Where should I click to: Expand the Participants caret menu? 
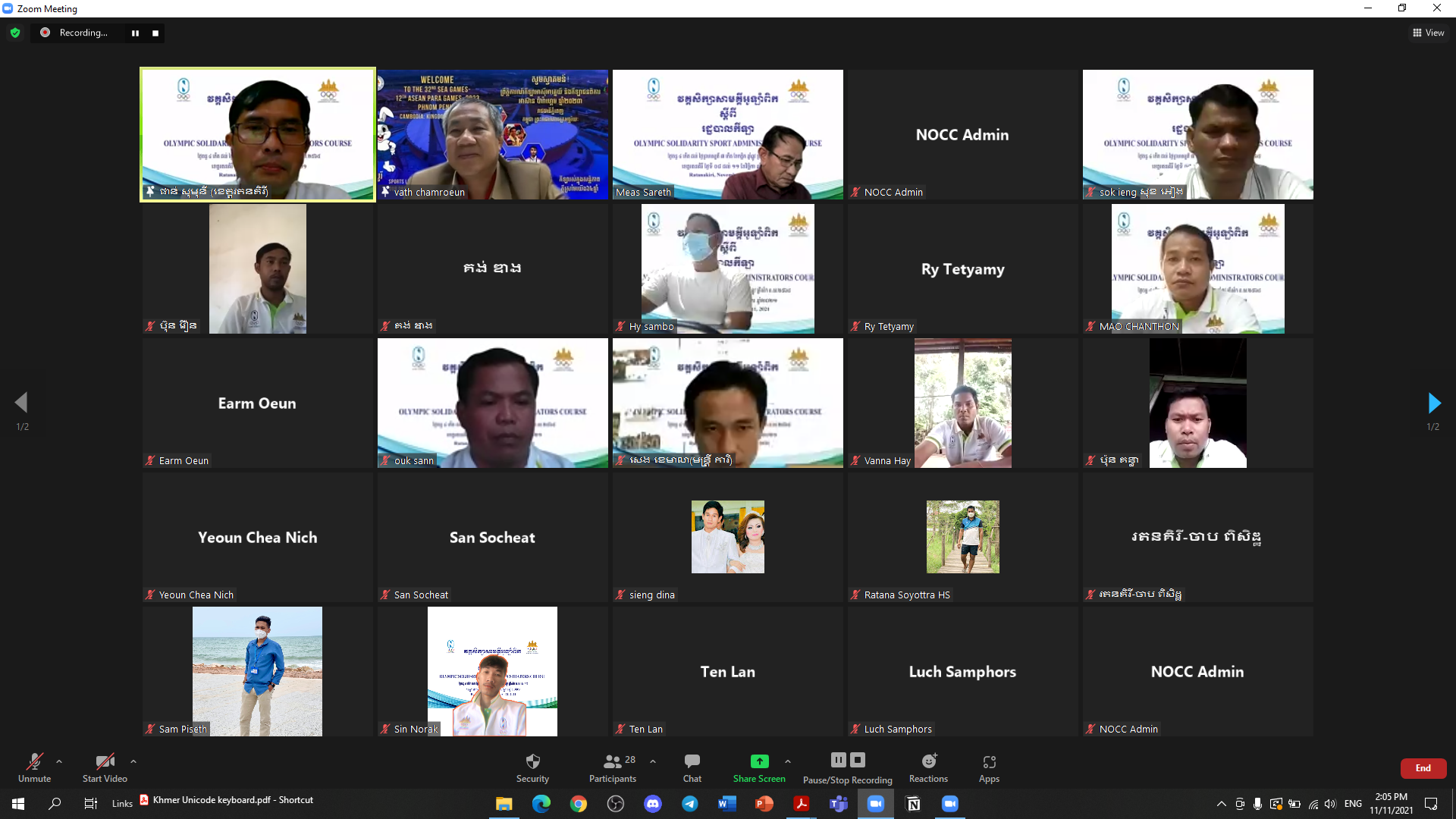pyautogui.click(x=653, y=761)
